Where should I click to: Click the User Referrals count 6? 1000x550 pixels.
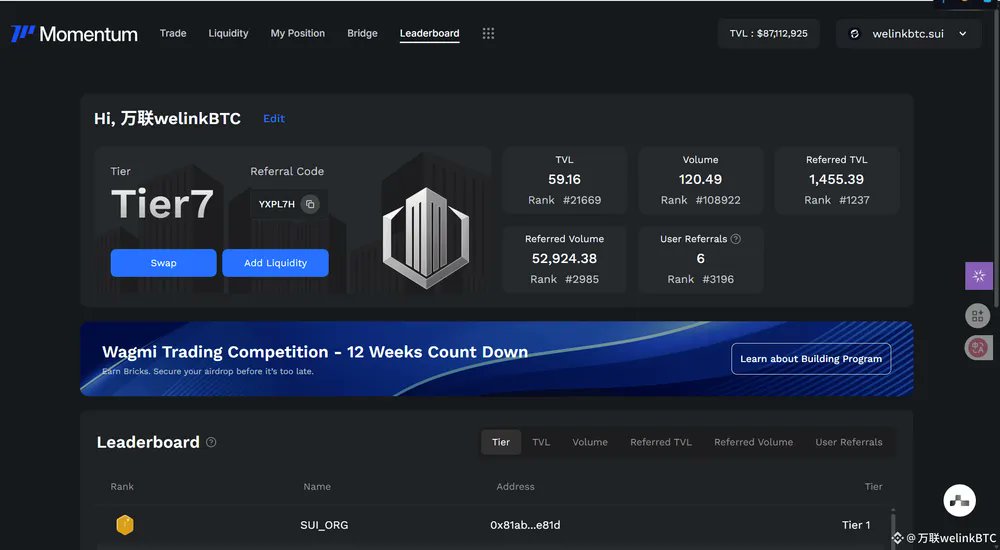click(700, 258)
